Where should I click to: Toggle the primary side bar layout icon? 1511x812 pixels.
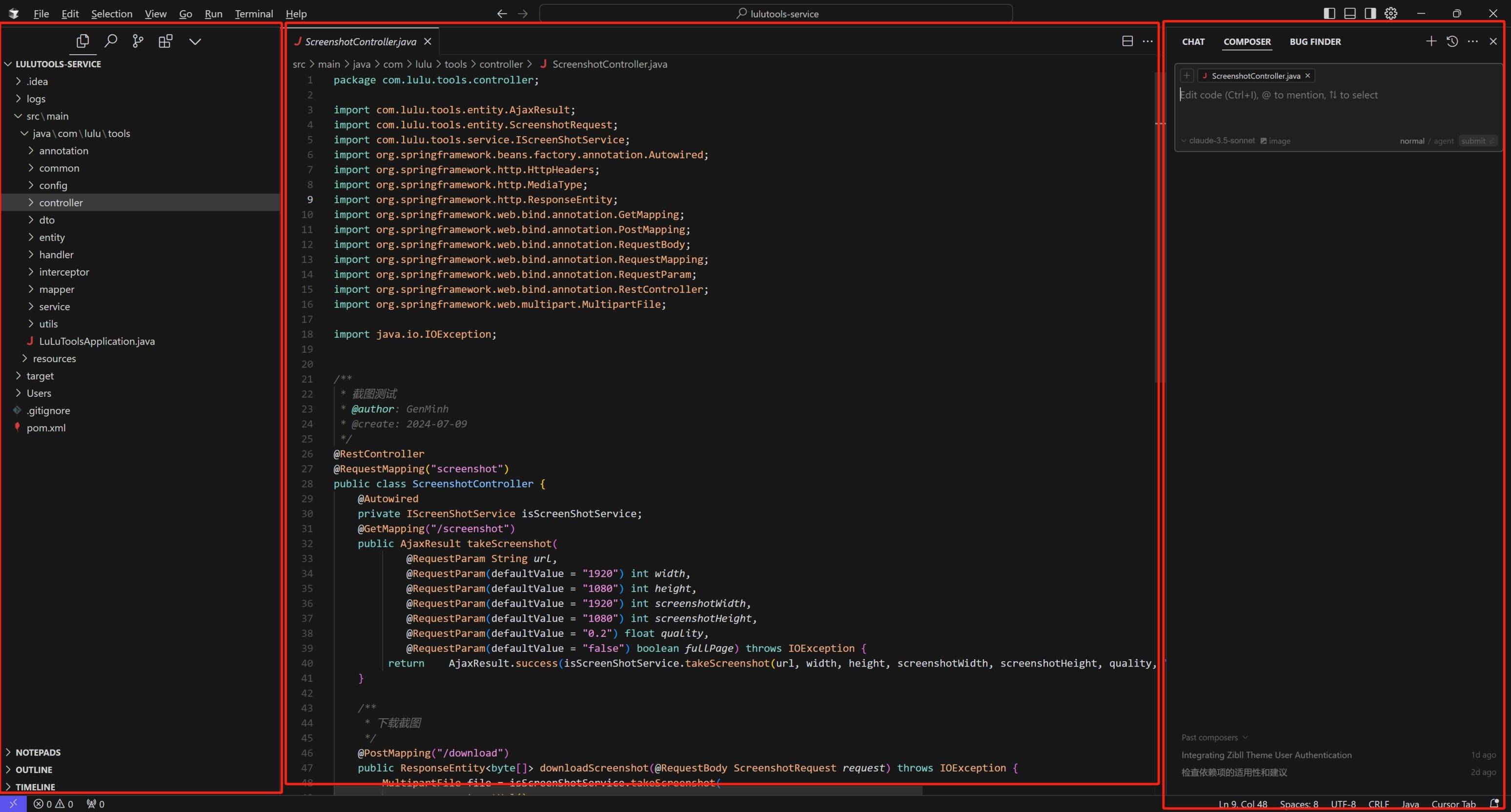click(1330, 13)
